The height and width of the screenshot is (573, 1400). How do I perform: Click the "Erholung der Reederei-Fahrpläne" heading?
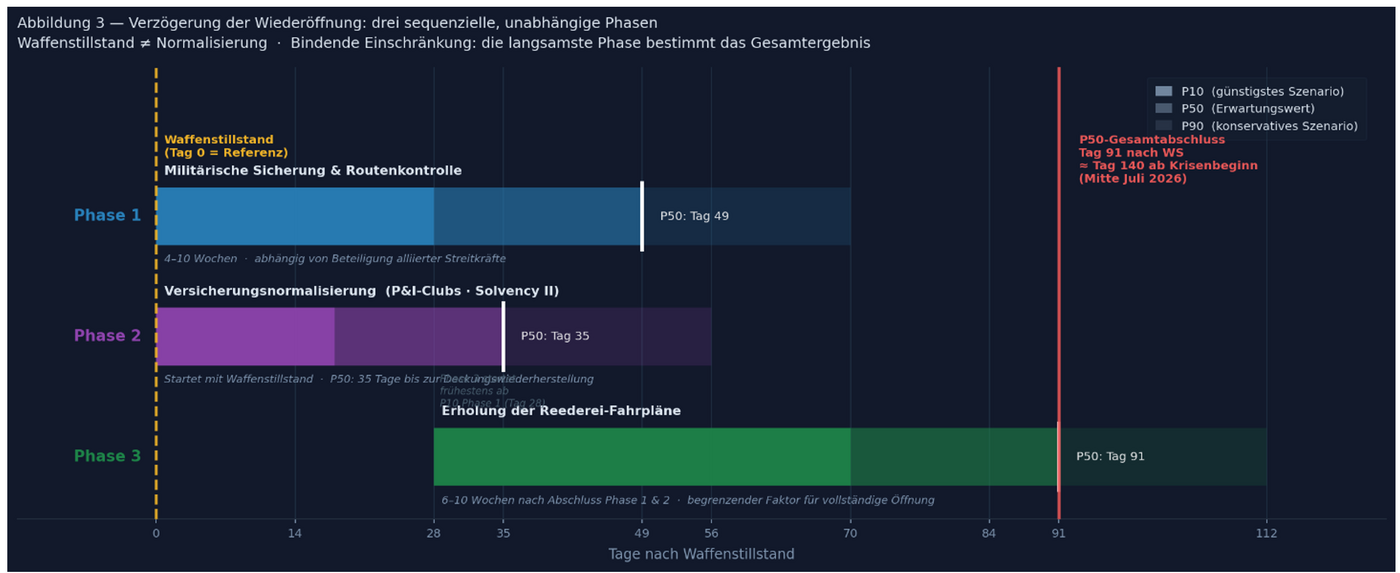(561, 411)
